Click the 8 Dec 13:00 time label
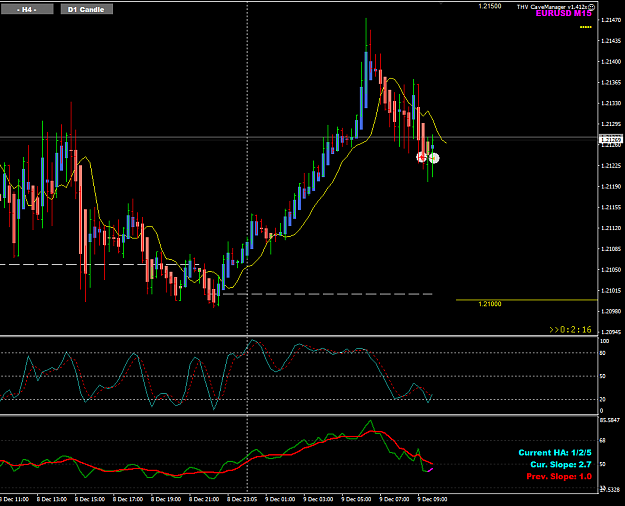 52,499
